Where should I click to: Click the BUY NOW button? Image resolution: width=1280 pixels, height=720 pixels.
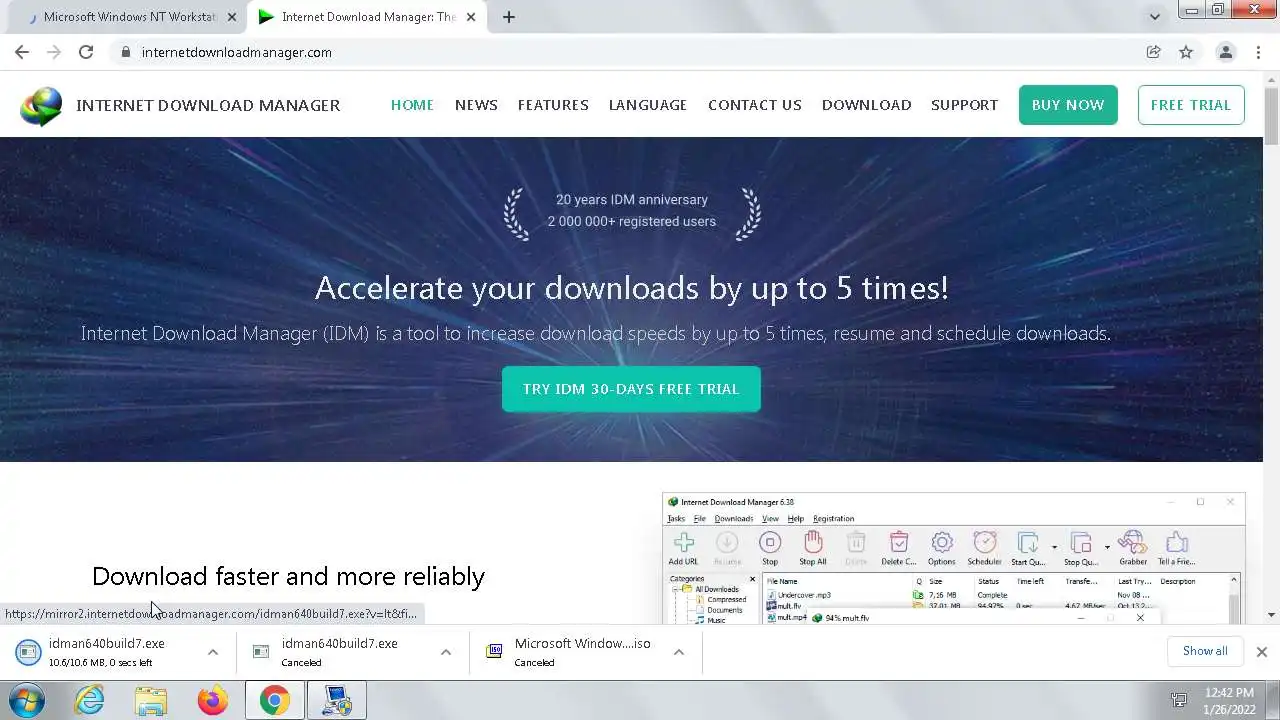(1068, 105)
